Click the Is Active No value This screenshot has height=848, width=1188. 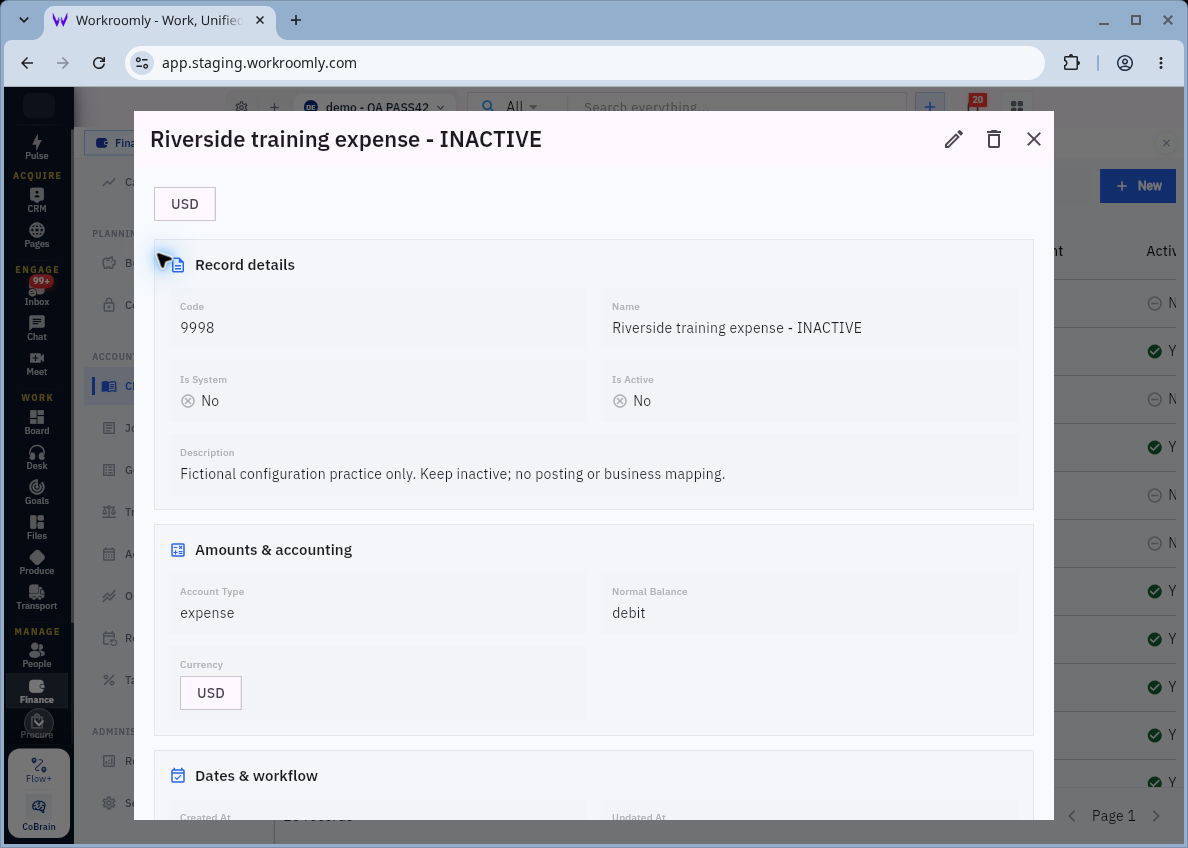point(632,401)
